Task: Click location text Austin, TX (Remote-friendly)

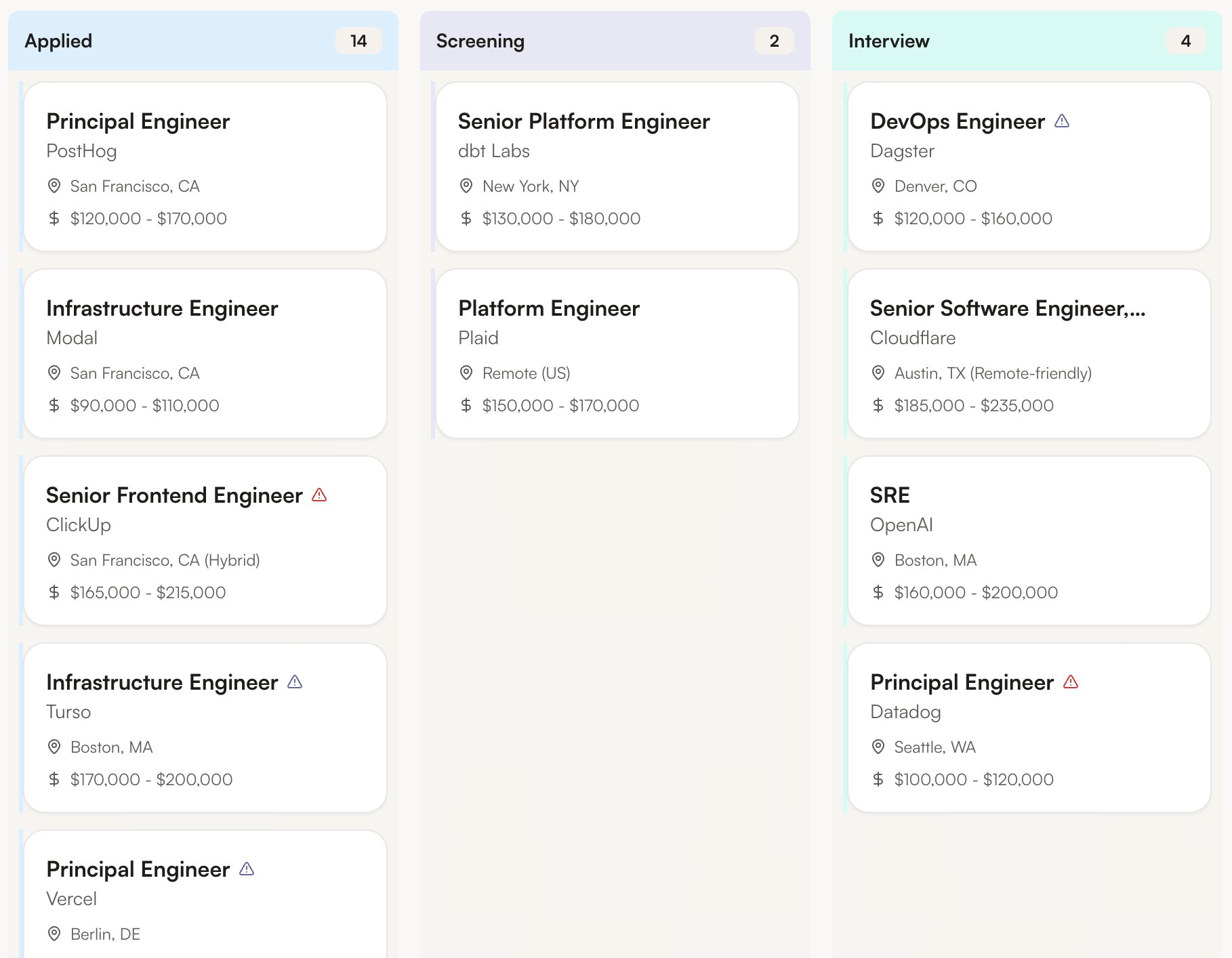Action: (x=993, y=373)
